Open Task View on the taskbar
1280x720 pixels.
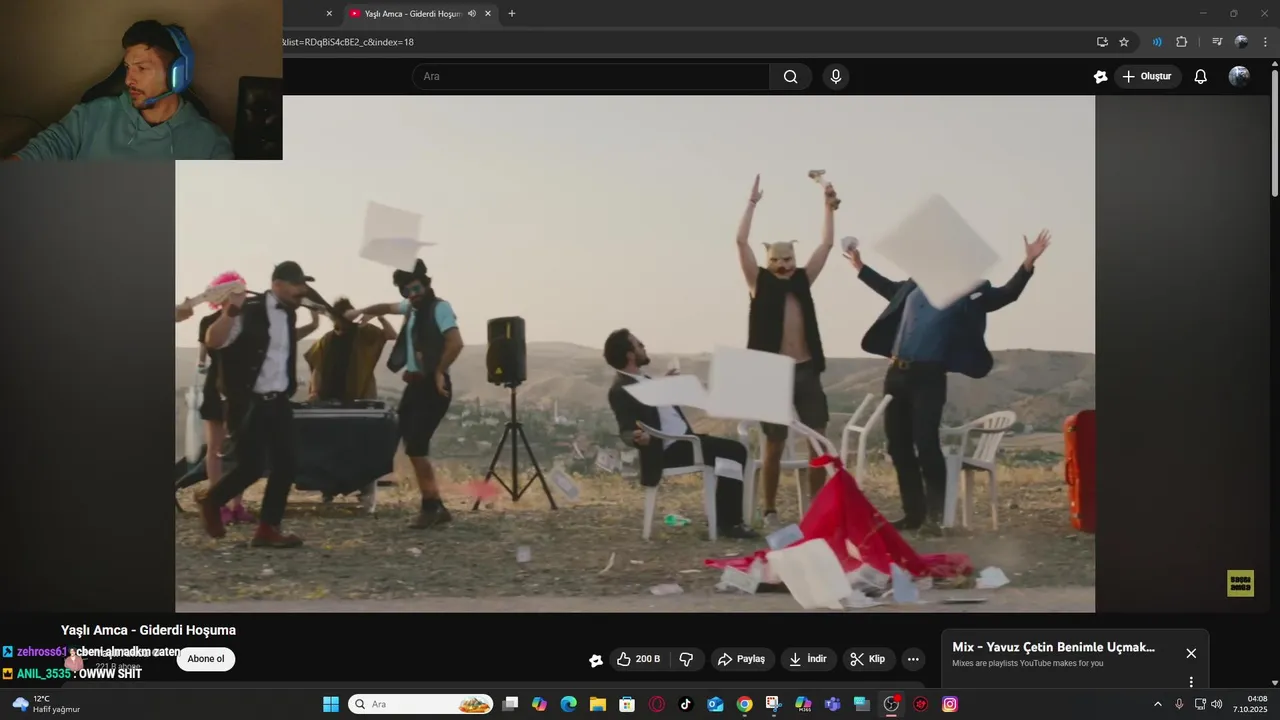tap(510, 704)
